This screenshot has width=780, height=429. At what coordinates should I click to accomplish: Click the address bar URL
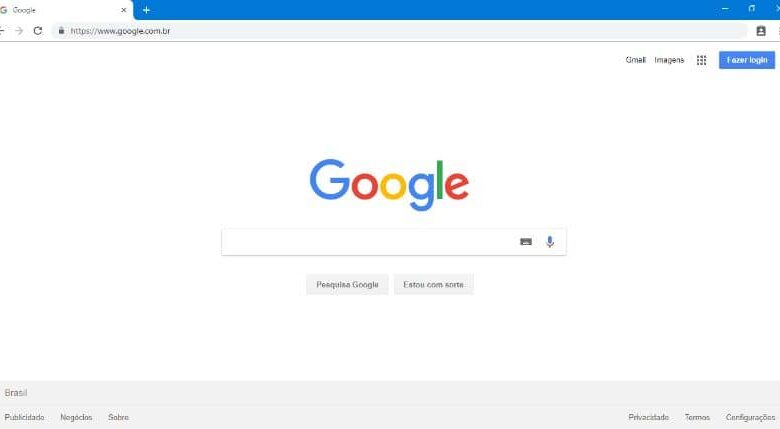click(120, 31)
